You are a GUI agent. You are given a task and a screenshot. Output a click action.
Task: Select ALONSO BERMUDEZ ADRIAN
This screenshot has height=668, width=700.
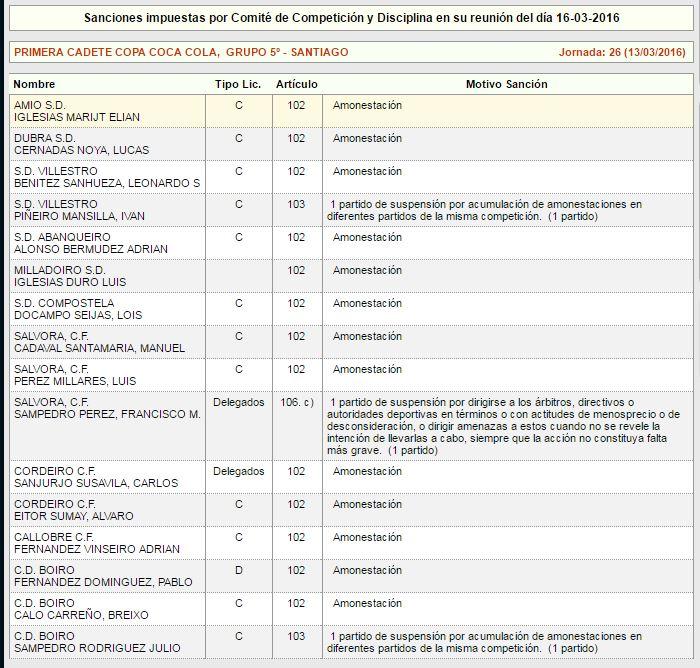91,250
